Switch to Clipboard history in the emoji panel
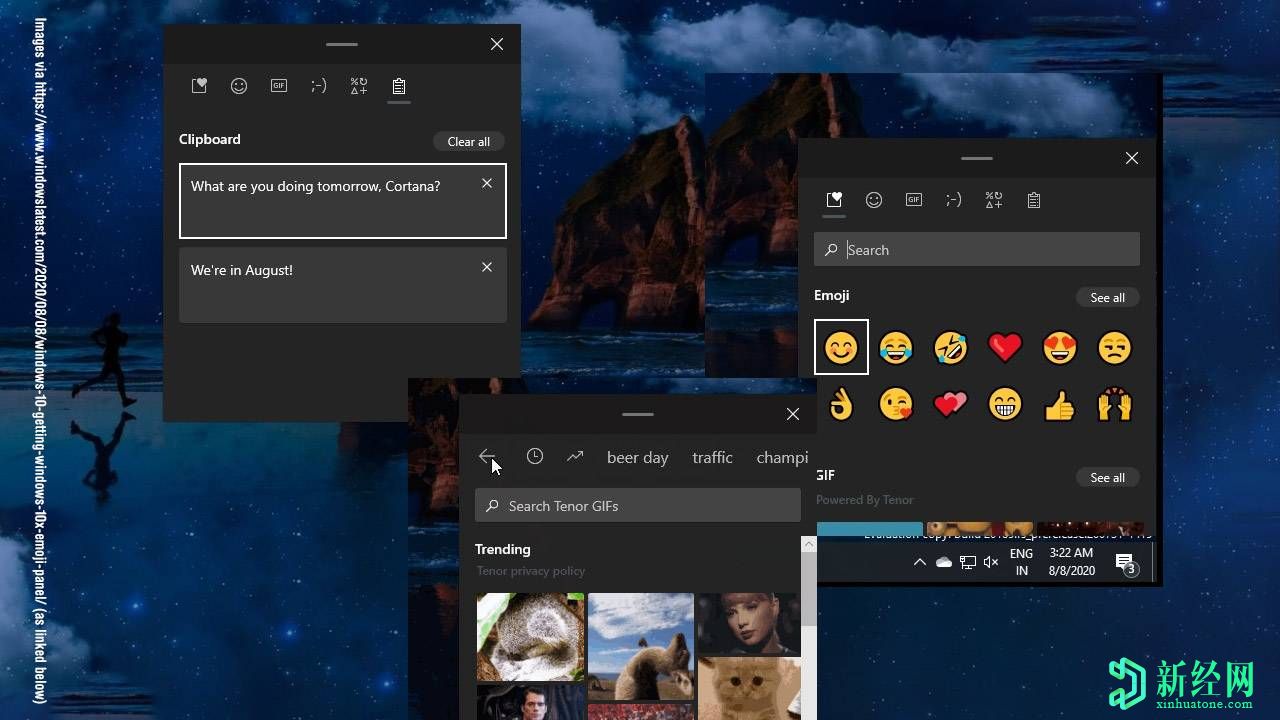 click(1034, 199)
